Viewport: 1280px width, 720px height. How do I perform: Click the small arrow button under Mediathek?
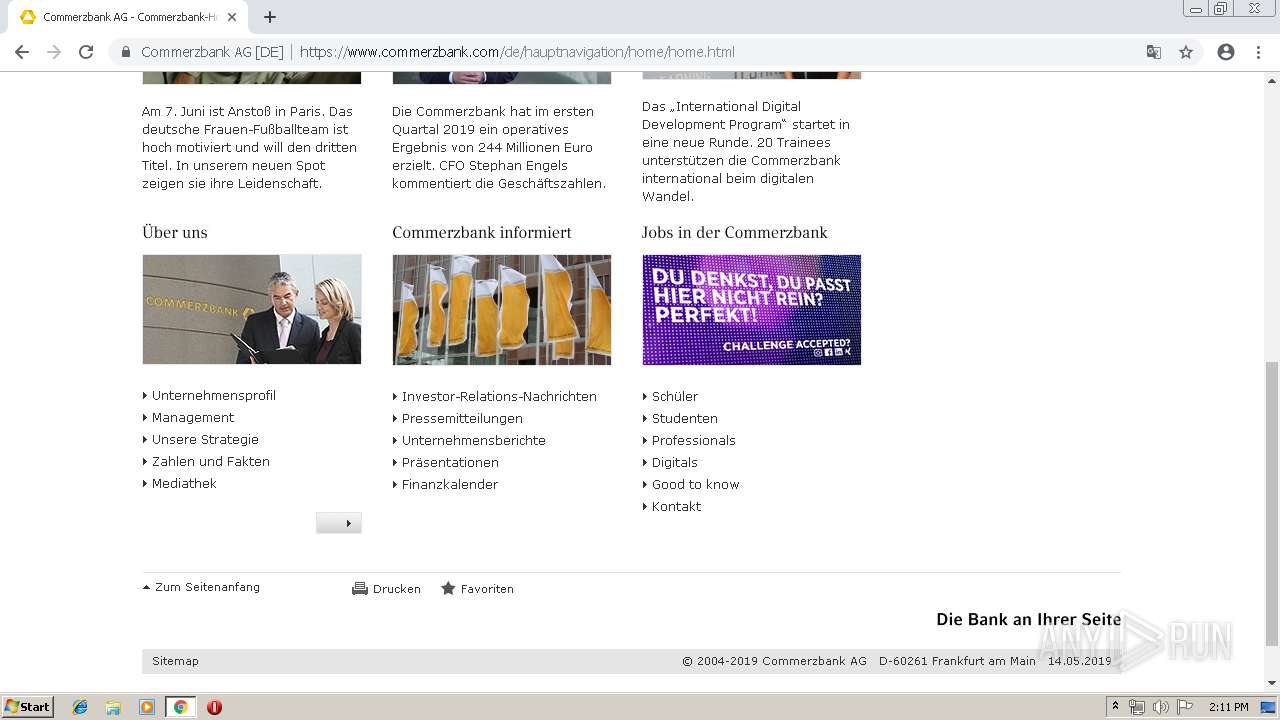click(x=339, y=523)
